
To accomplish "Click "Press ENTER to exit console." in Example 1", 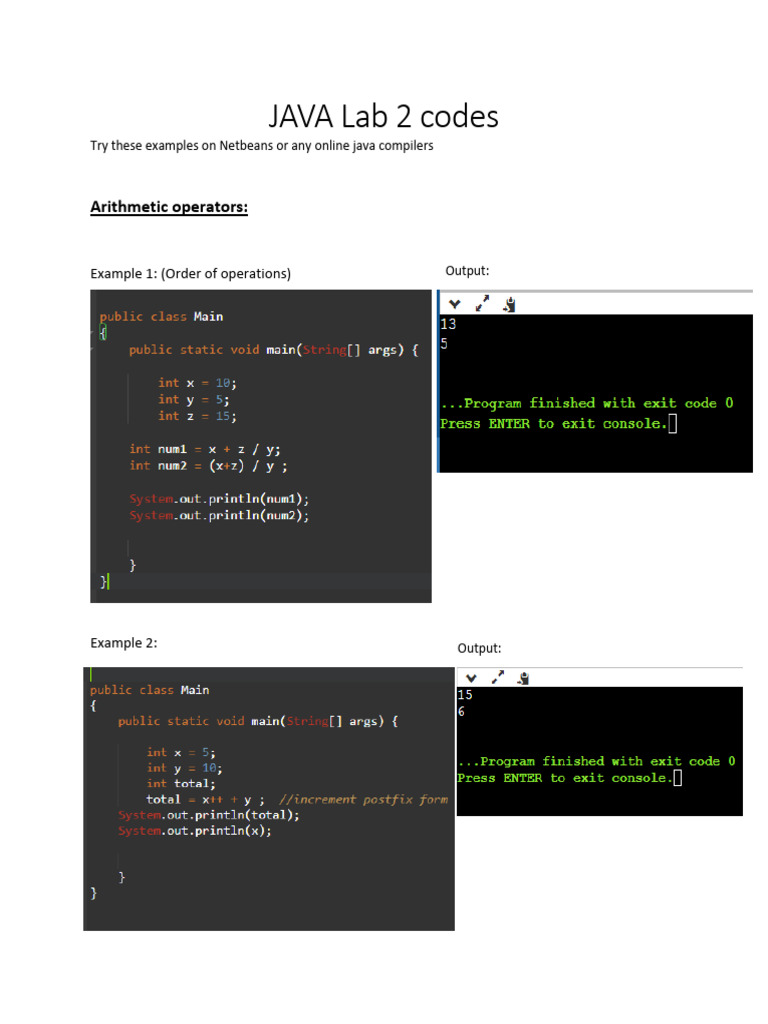I will (554, 424).
